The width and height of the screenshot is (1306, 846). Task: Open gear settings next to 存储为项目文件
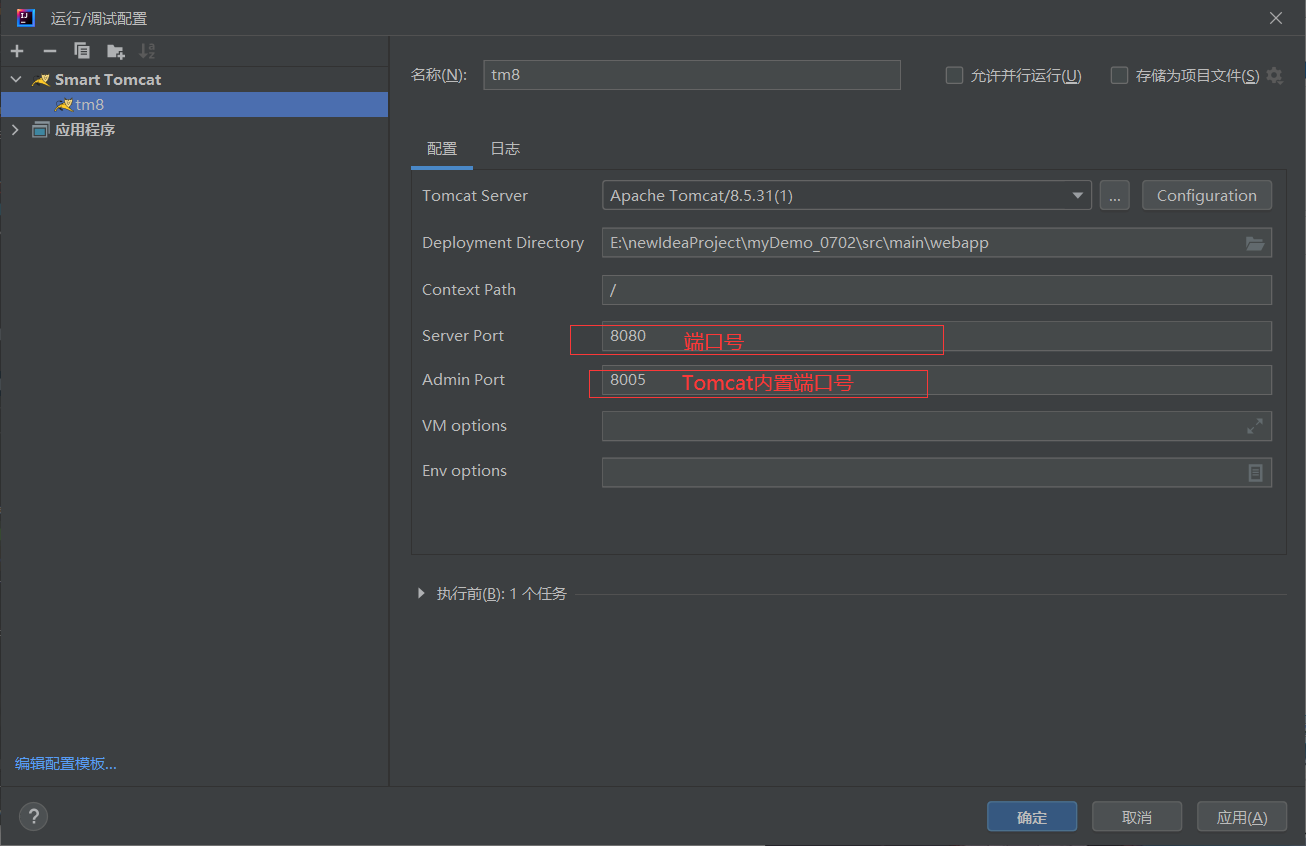click(x=1274, y=76)
